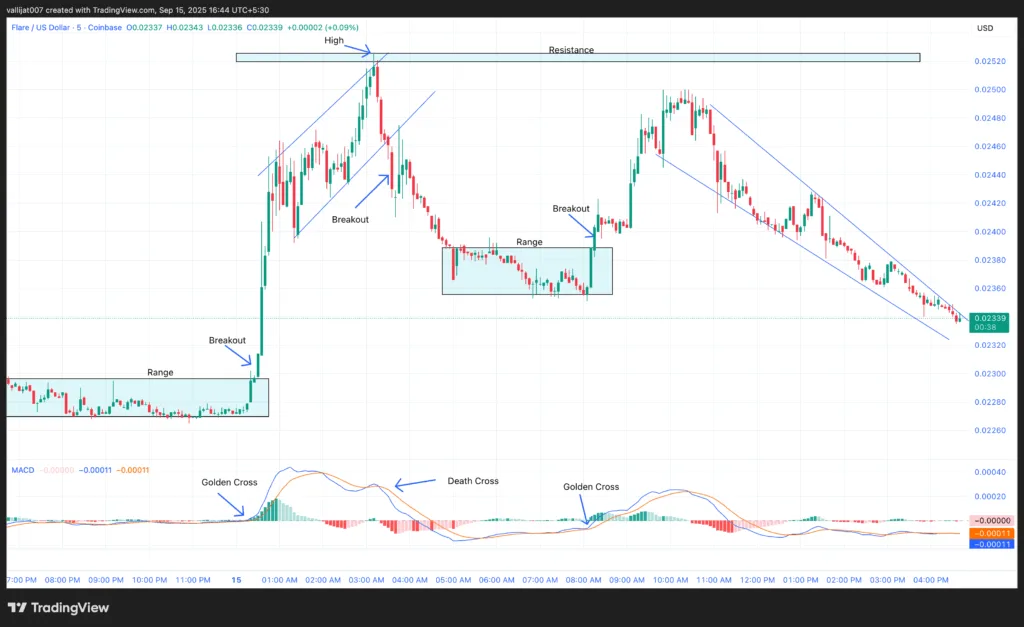The image size is (1024, 627).
Task: Click price axis label 0.02280
Action: click(990, 402)
